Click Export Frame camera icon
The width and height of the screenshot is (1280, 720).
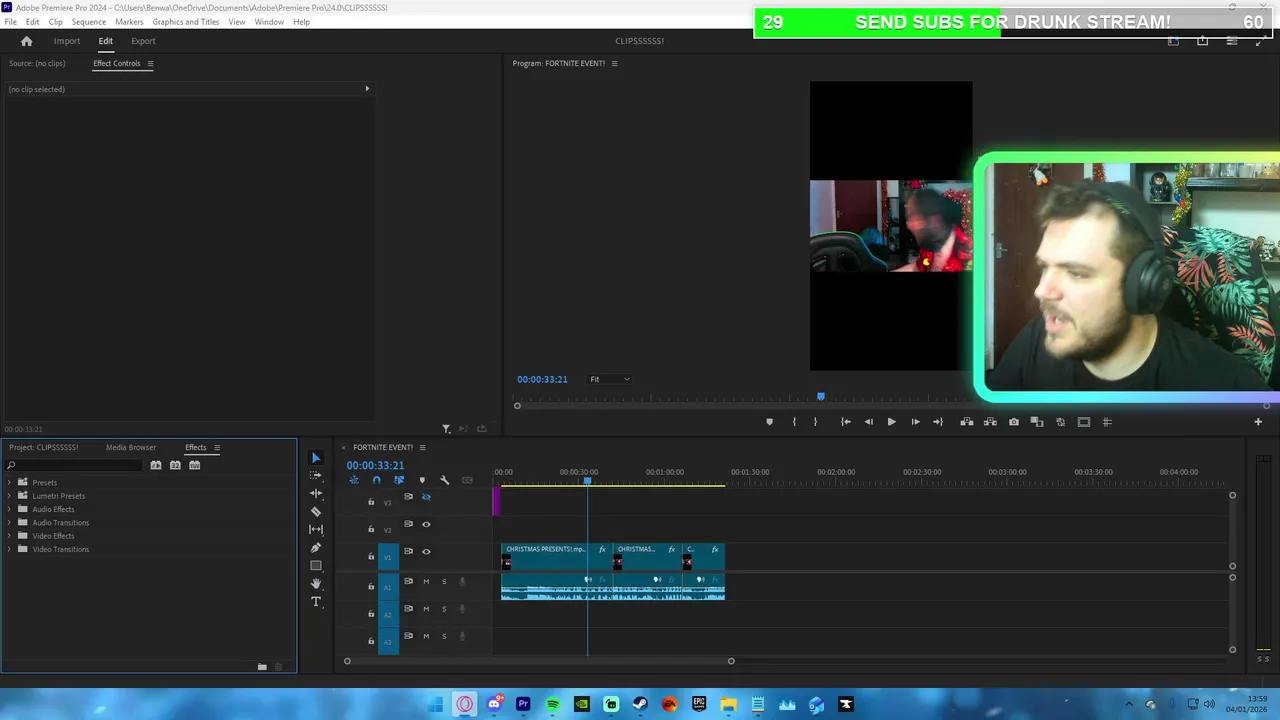tap(1014, 422)
